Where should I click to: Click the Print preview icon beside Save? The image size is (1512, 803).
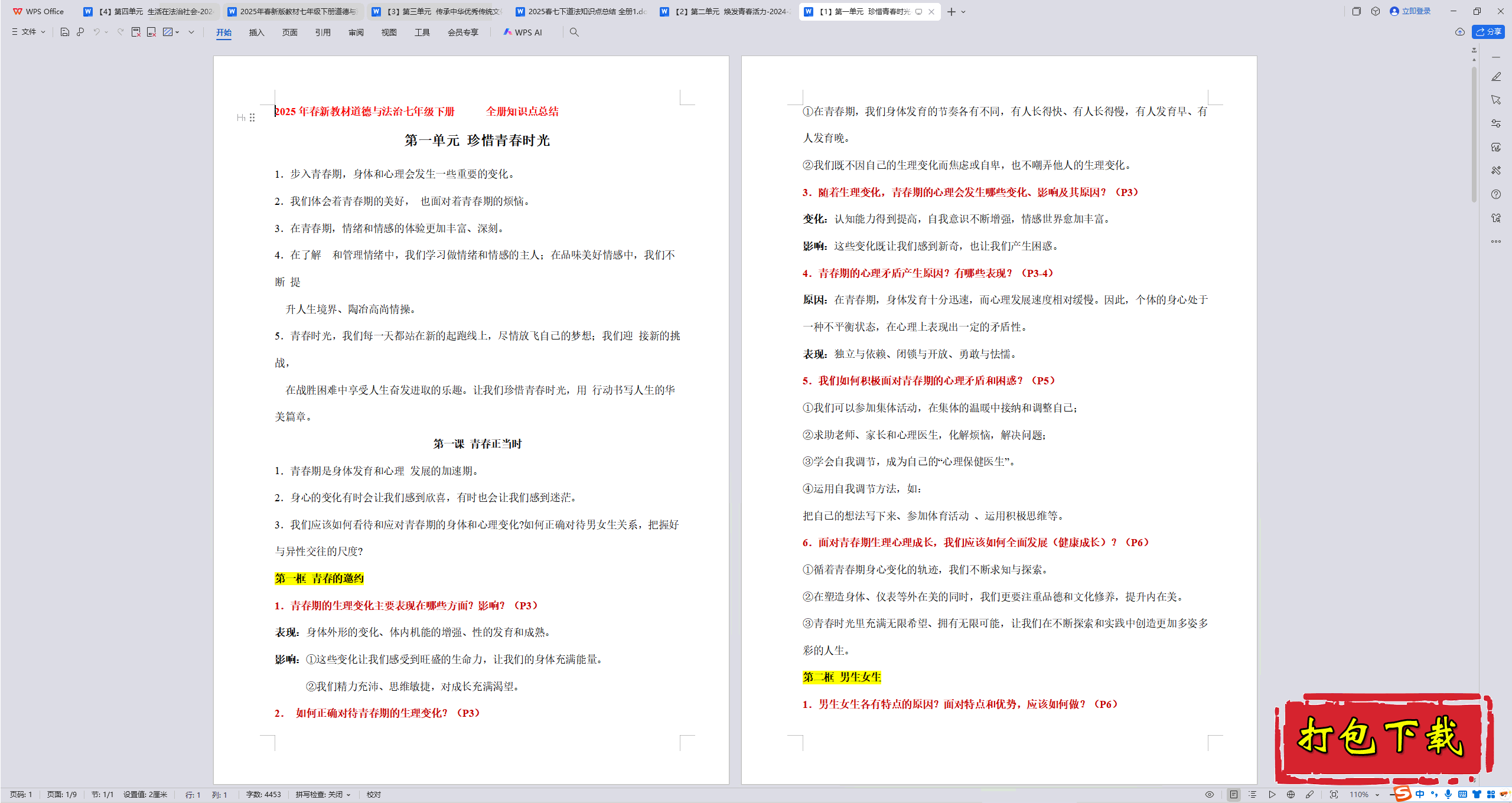(x=80, y=32)
